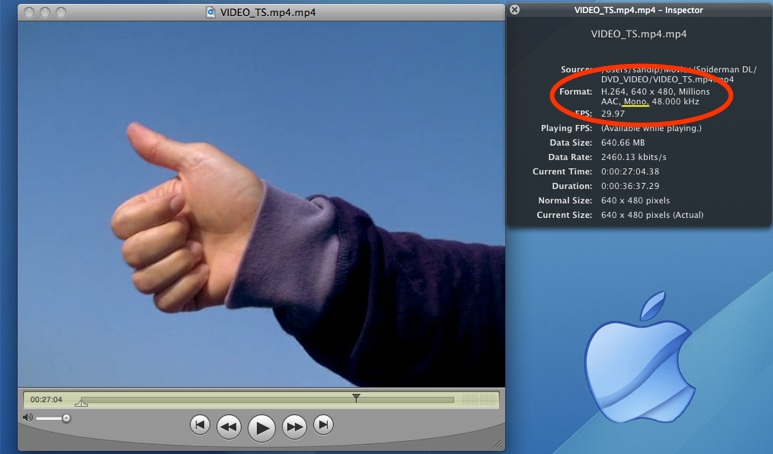The height and width of the screenshot is (454, 773).
Task: Minimize the player window
Action: point(45,12)
